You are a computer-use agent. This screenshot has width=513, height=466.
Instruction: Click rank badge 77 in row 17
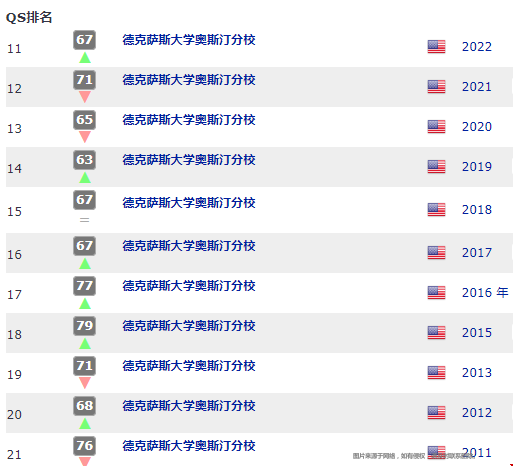coord(85,286)
